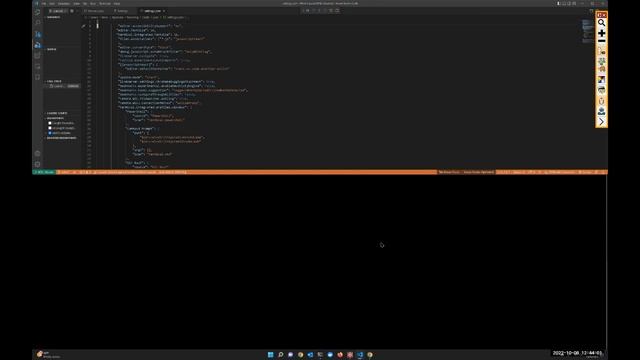
Task: Open the Help menu
Action: point(117,4)
